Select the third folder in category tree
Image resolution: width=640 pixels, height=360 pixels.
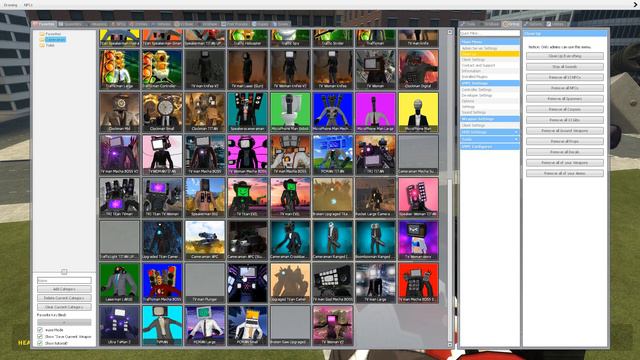47,45
